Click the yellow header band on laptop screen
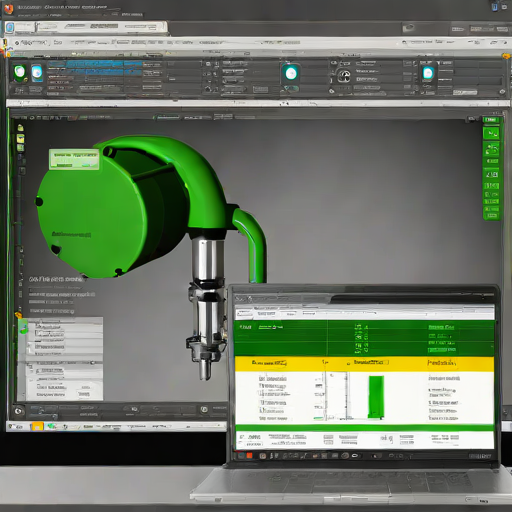This screenshot has width=512, height=512. pos(364,364)
